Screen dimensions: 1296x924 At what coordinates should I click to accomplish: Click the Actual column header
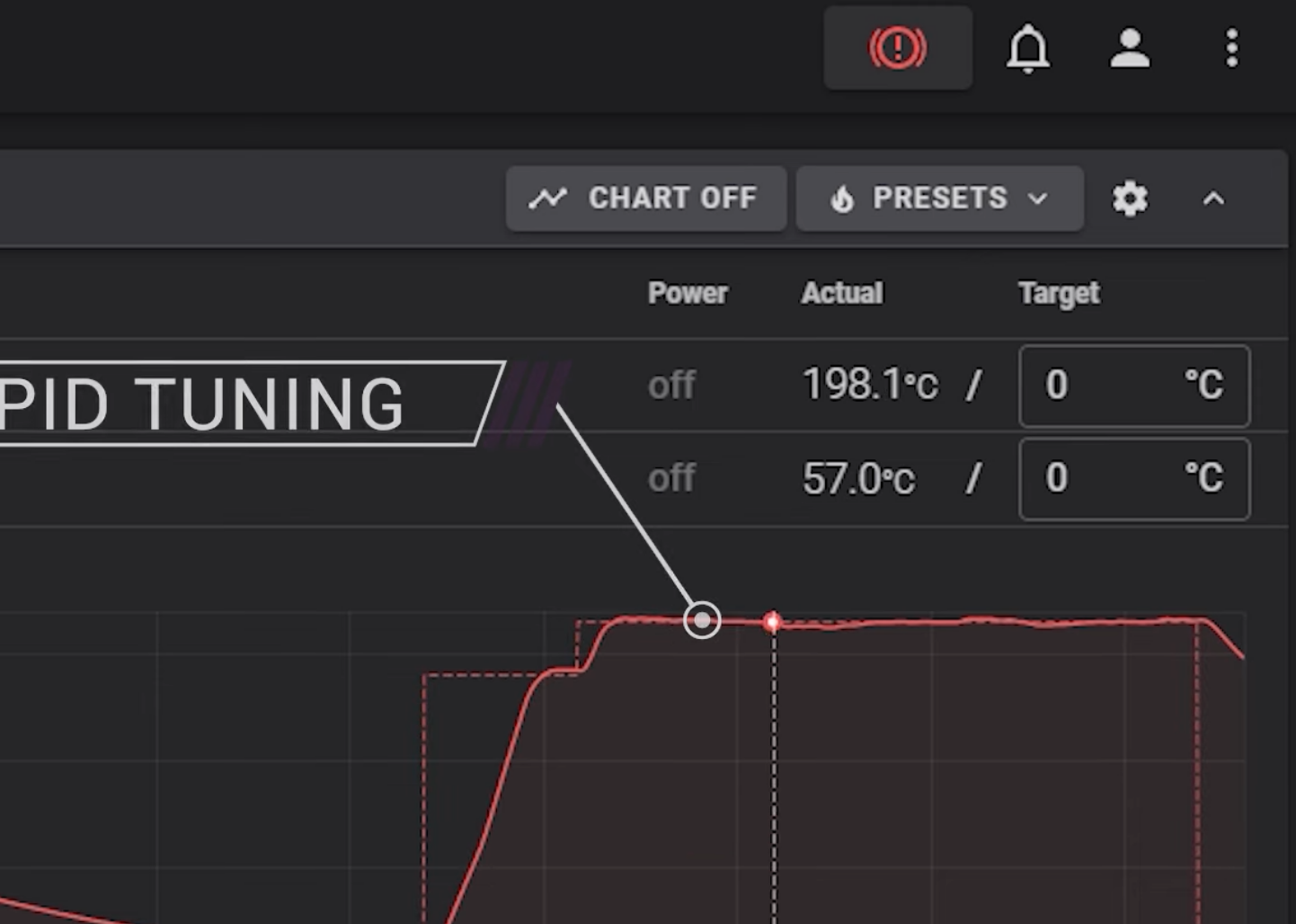pyautogui.click(x=842, y=293)
